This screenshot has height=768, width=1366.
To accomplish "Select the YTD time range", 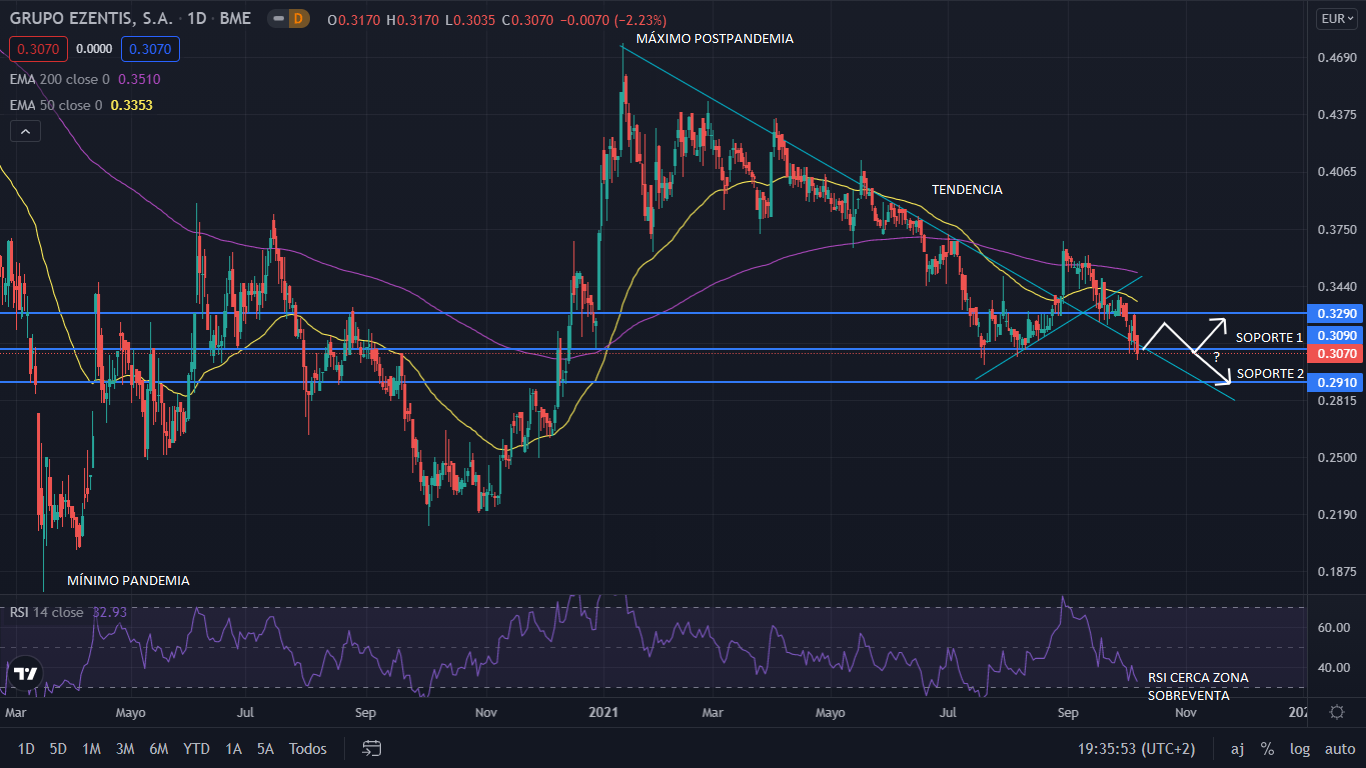I will pyautogui.click(x=196, y=748).
